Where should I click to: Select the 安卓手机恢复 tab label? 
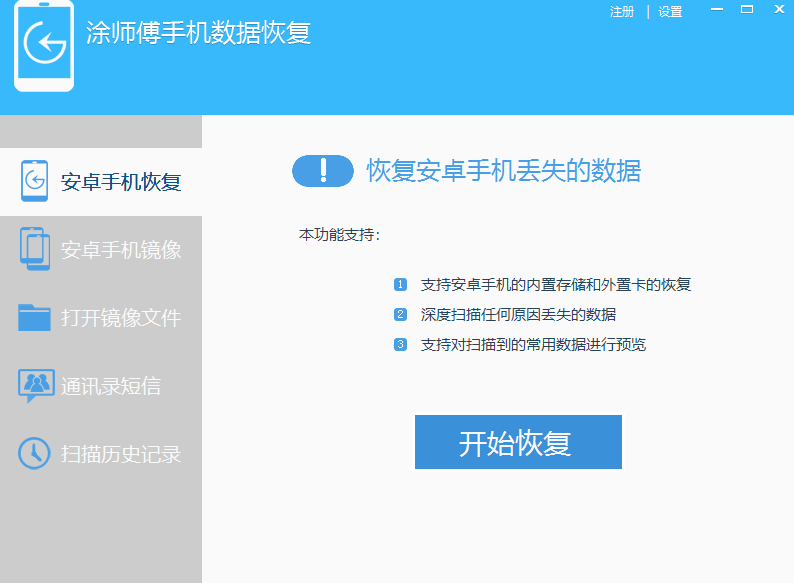pos(121,182)
